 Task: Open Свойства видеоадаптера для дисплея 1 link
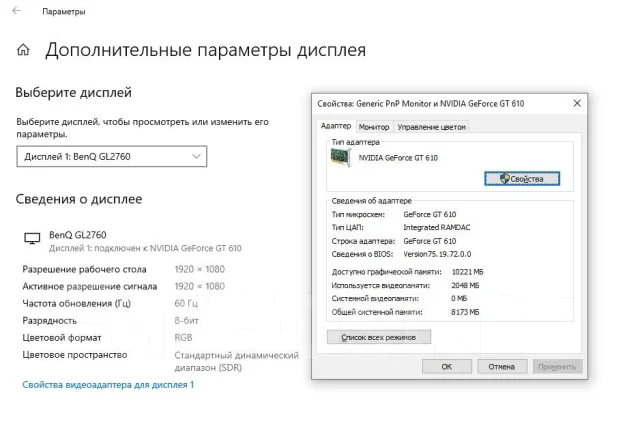[x=108, y=384]
